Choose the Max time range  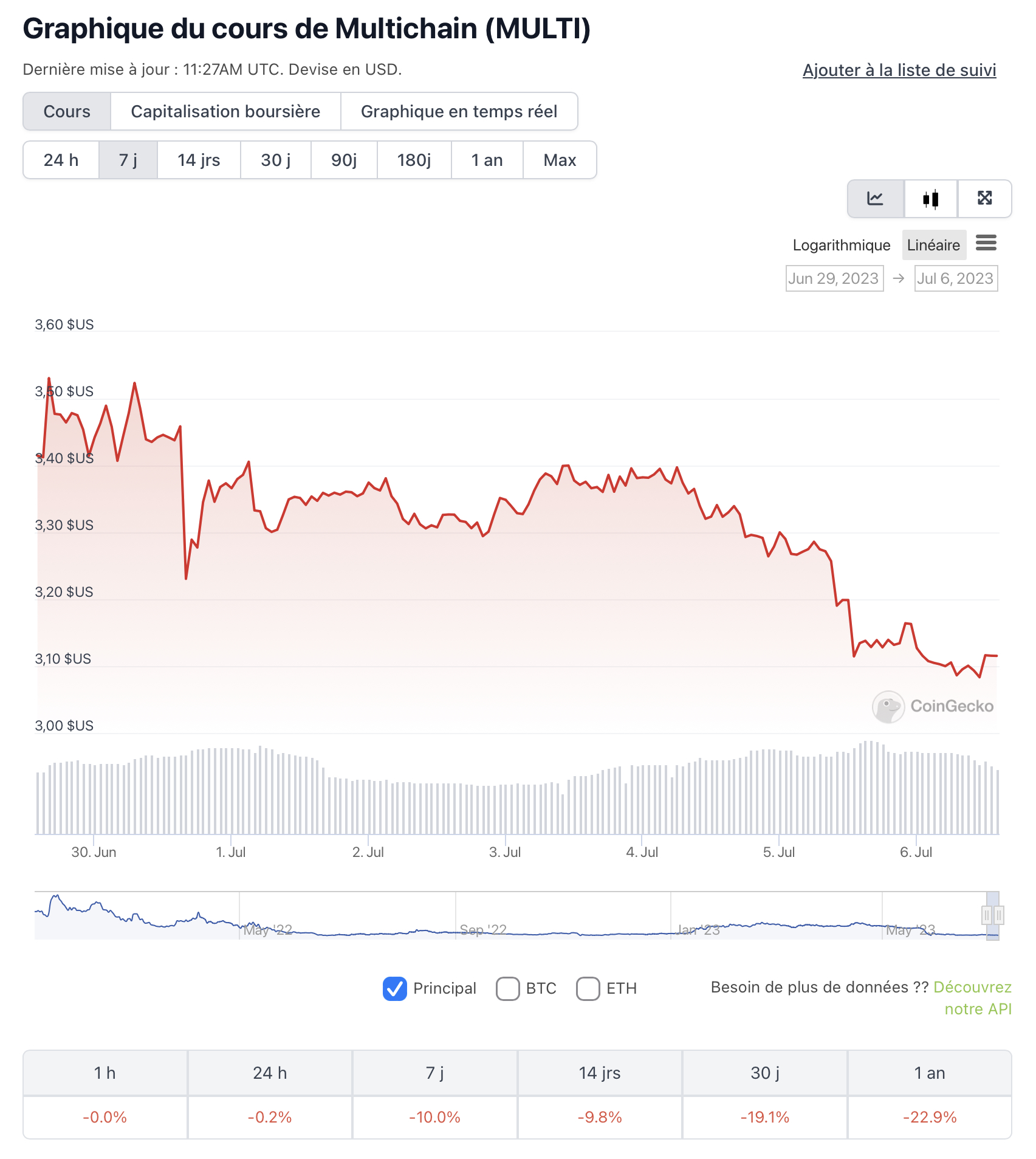pos(560,160)
